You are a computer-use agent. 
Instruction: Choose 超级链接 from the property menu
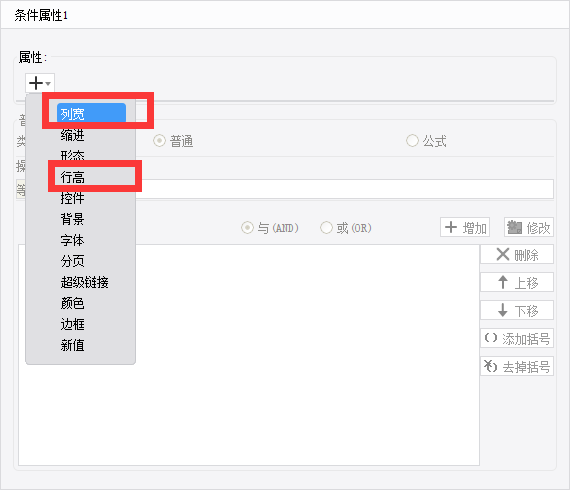point(84,282)
